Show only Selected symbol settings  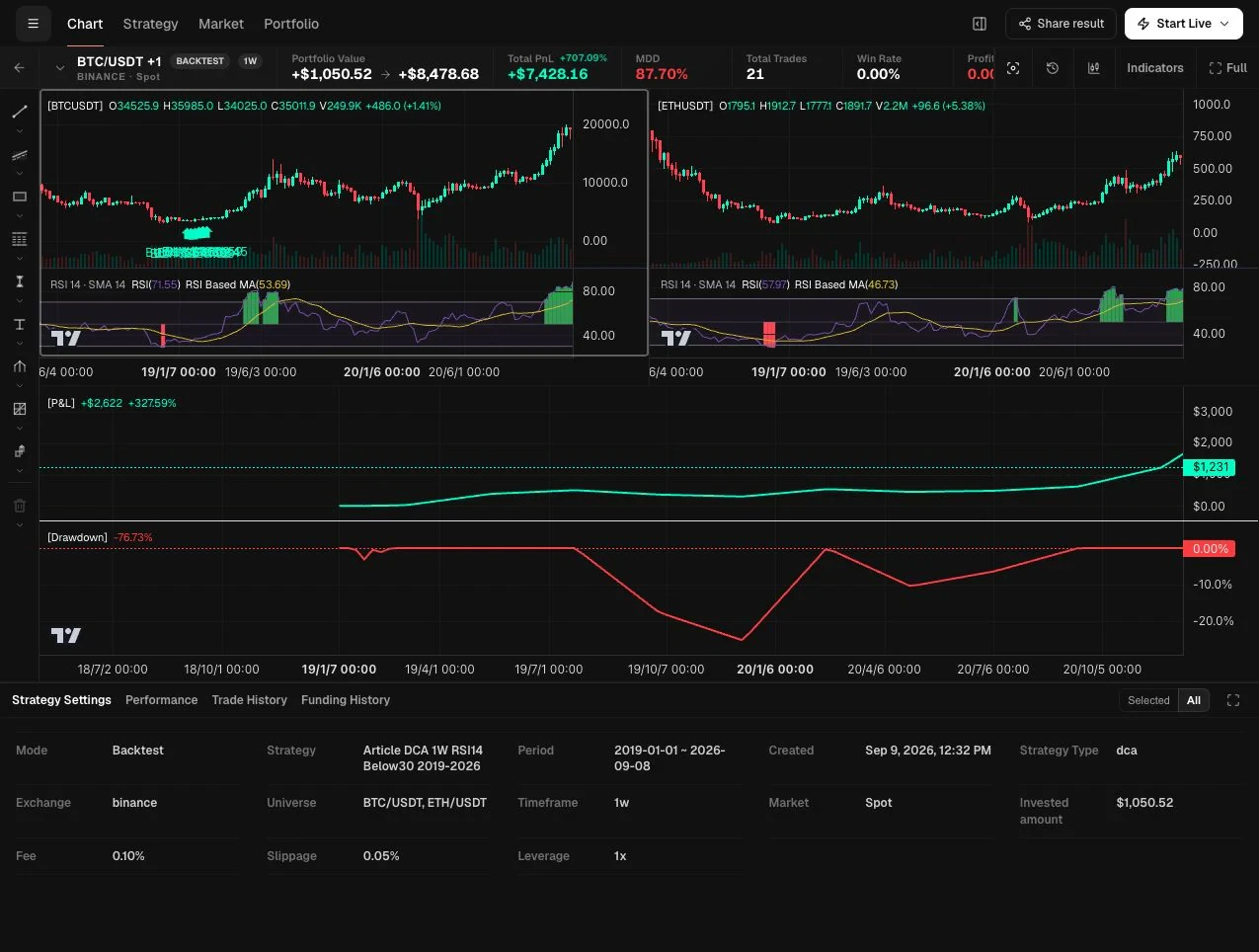[x=1148, y=700]
